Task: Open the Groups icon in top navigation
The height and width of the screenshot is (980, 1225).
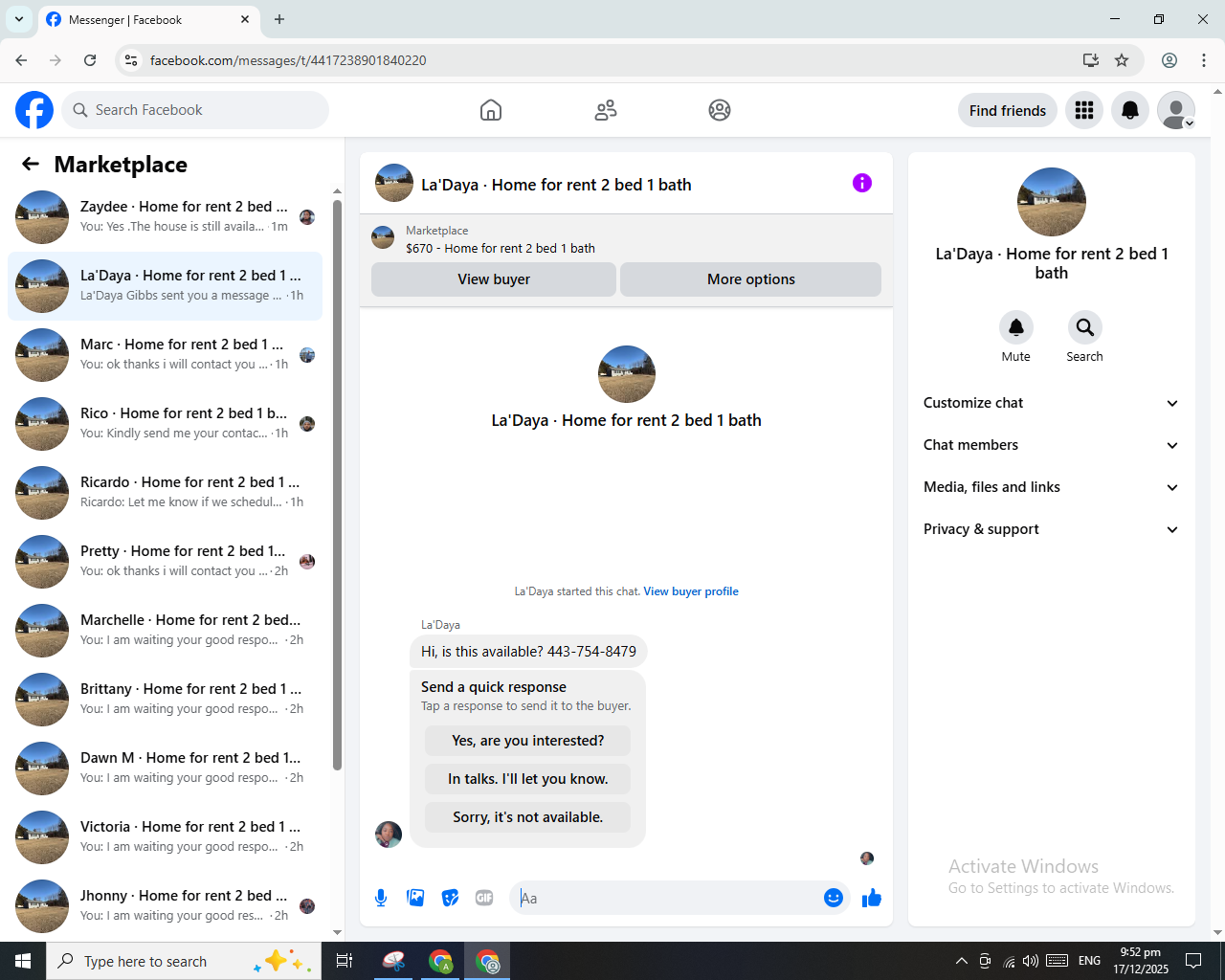Action: point(720,110)
